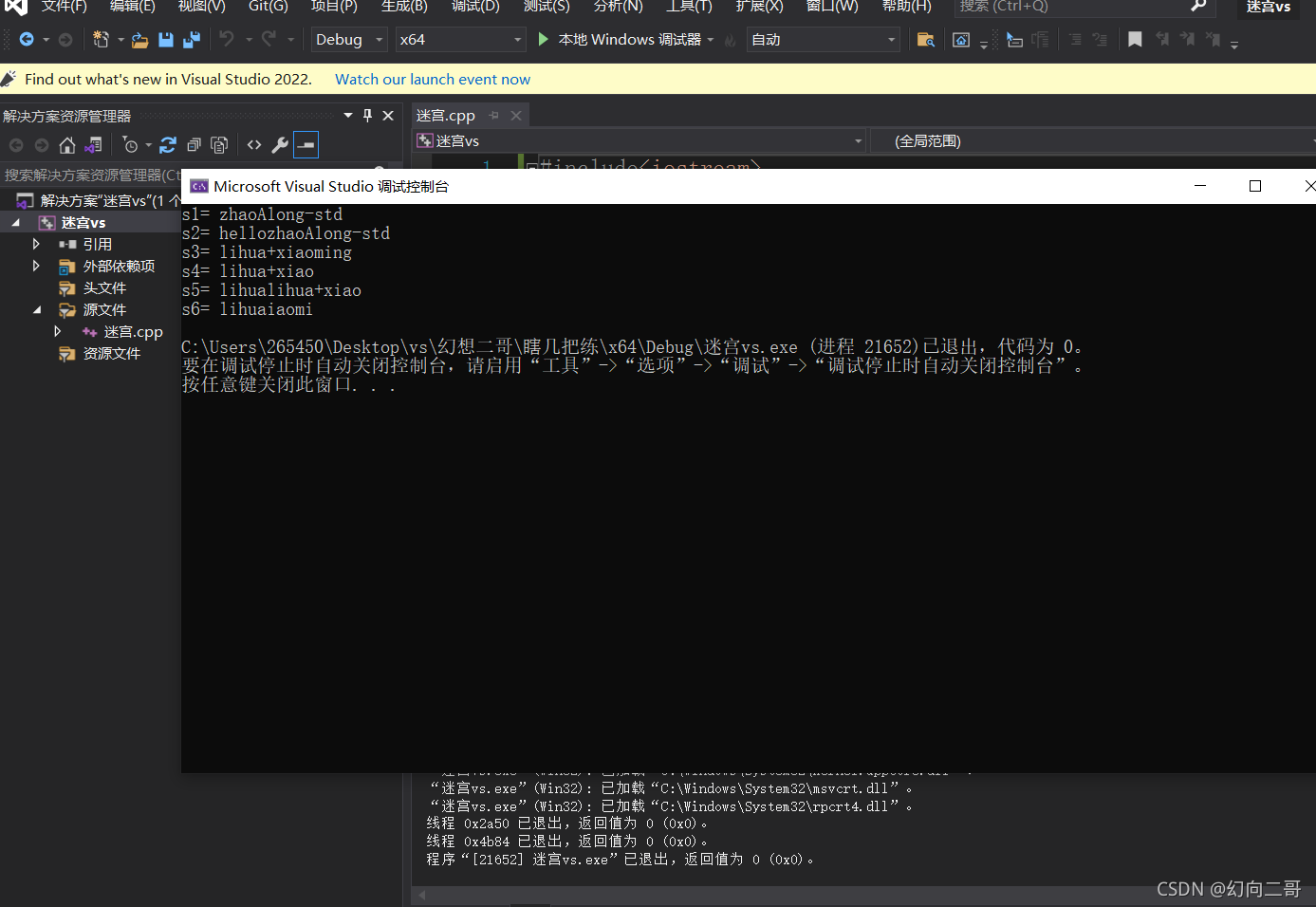The image size is (1316, 907).
Task: Click the Home icon in Solution Explorer
Action: (66, 145)
